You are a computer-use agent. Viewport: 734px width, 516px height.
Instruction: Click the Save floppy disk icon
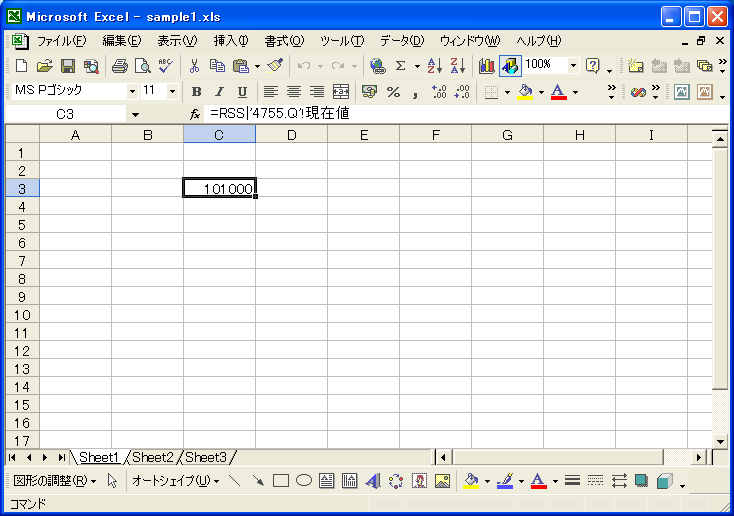(x=69, y=66)
